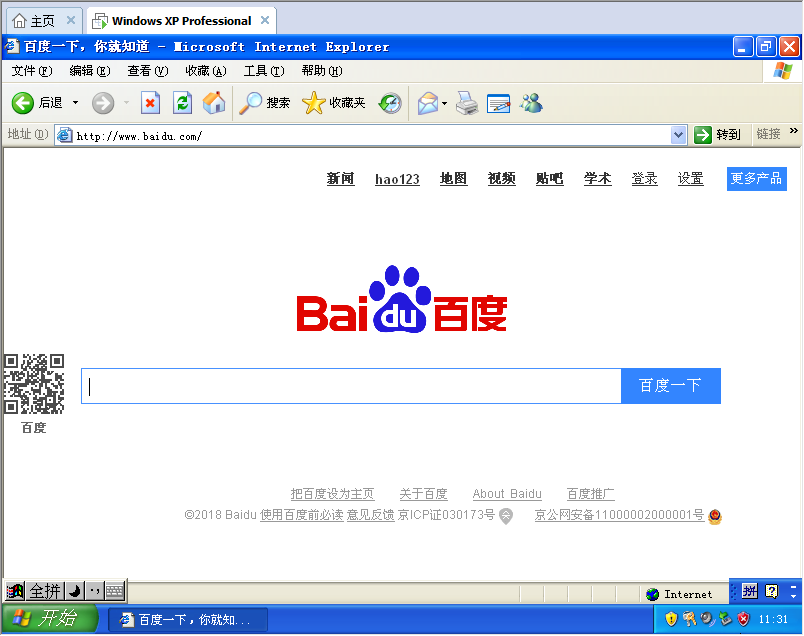Expand the Forward button history dropdown arrow

[126, 103]
